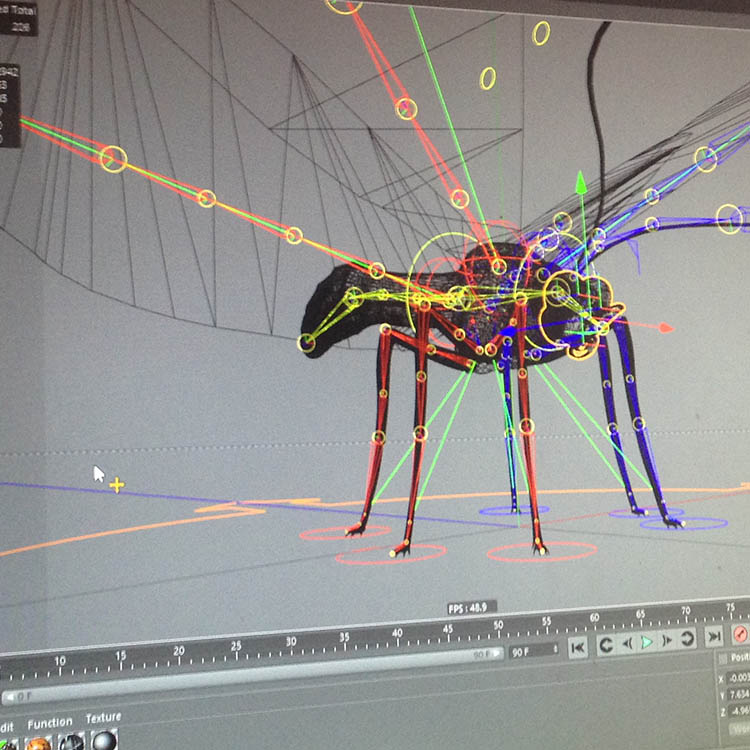750x750 pixels.
Task: Click the 0 F range slider handle
Action: pos(12,696)
